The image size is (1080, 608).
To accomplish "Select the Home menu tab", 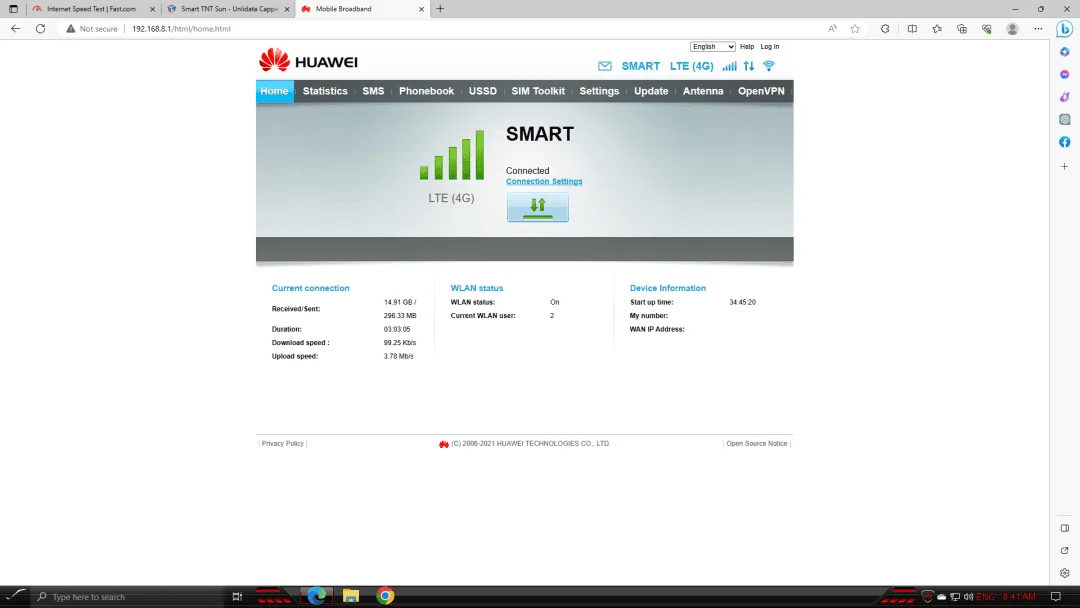I will [274, 91].
